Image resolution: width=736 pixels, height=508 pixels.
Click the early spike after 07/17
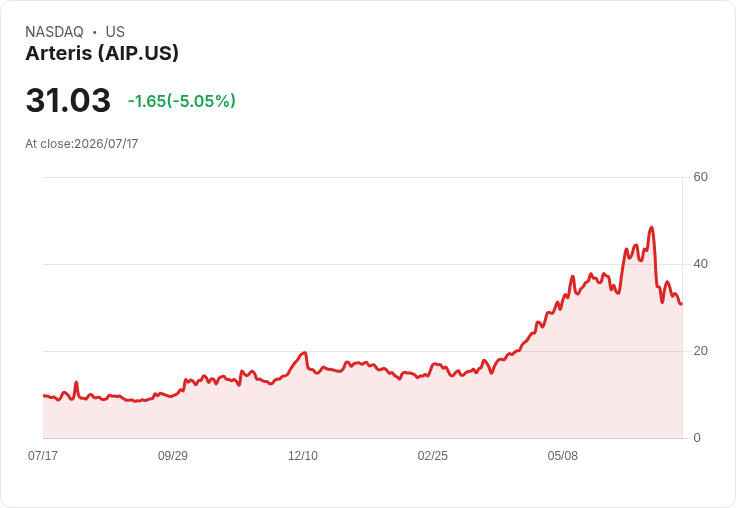76,382
